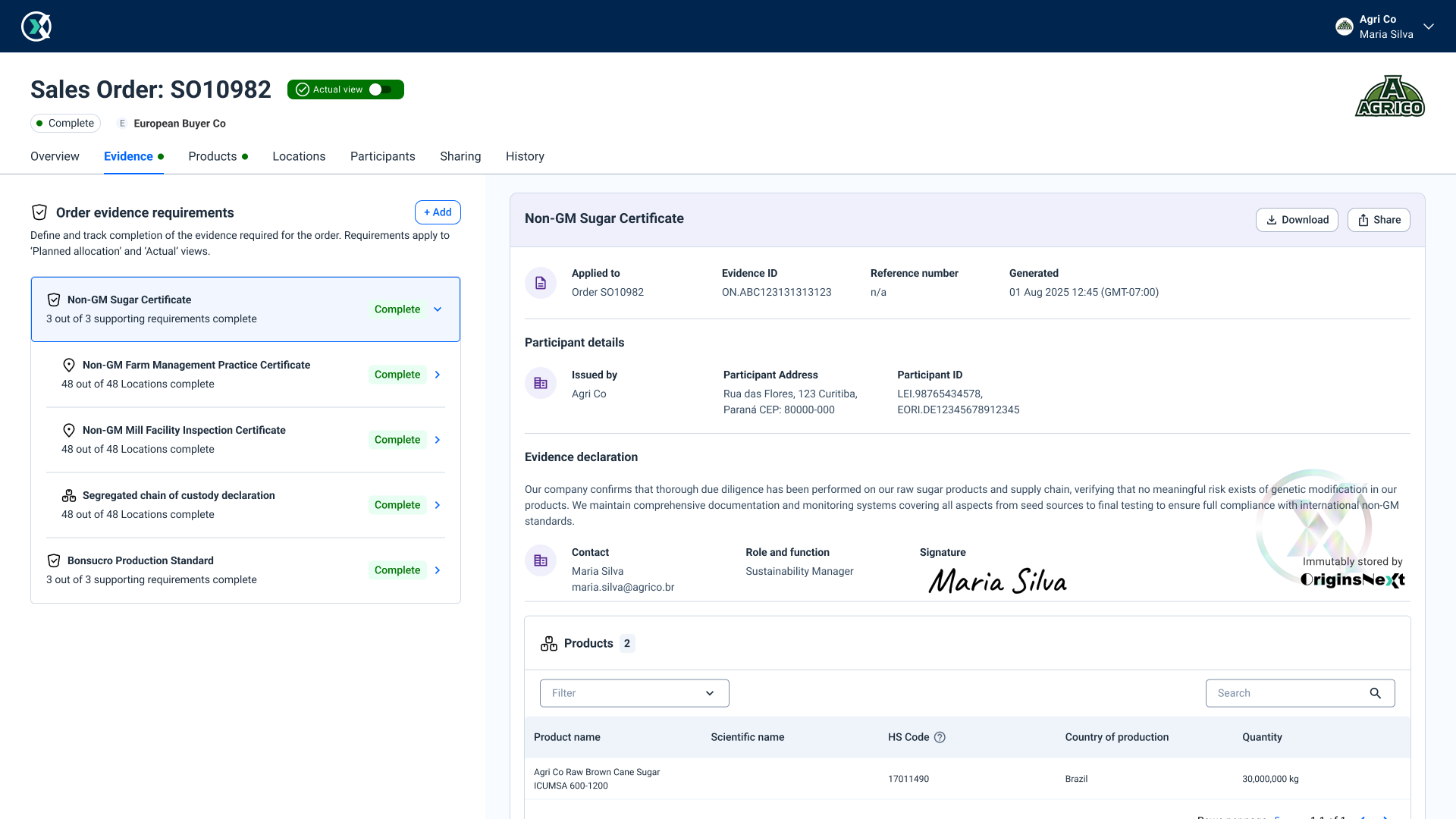Screen dimensions: 1456x819
Task: Click the OriginsNext logo in header
Action: tap(36, 27)
